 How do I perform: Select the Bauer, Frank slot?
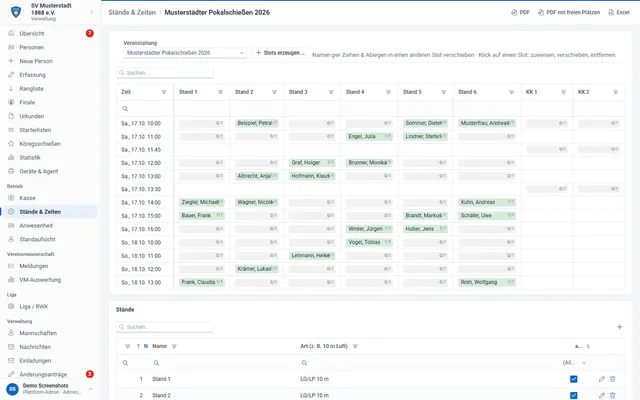tap(202, 216)
